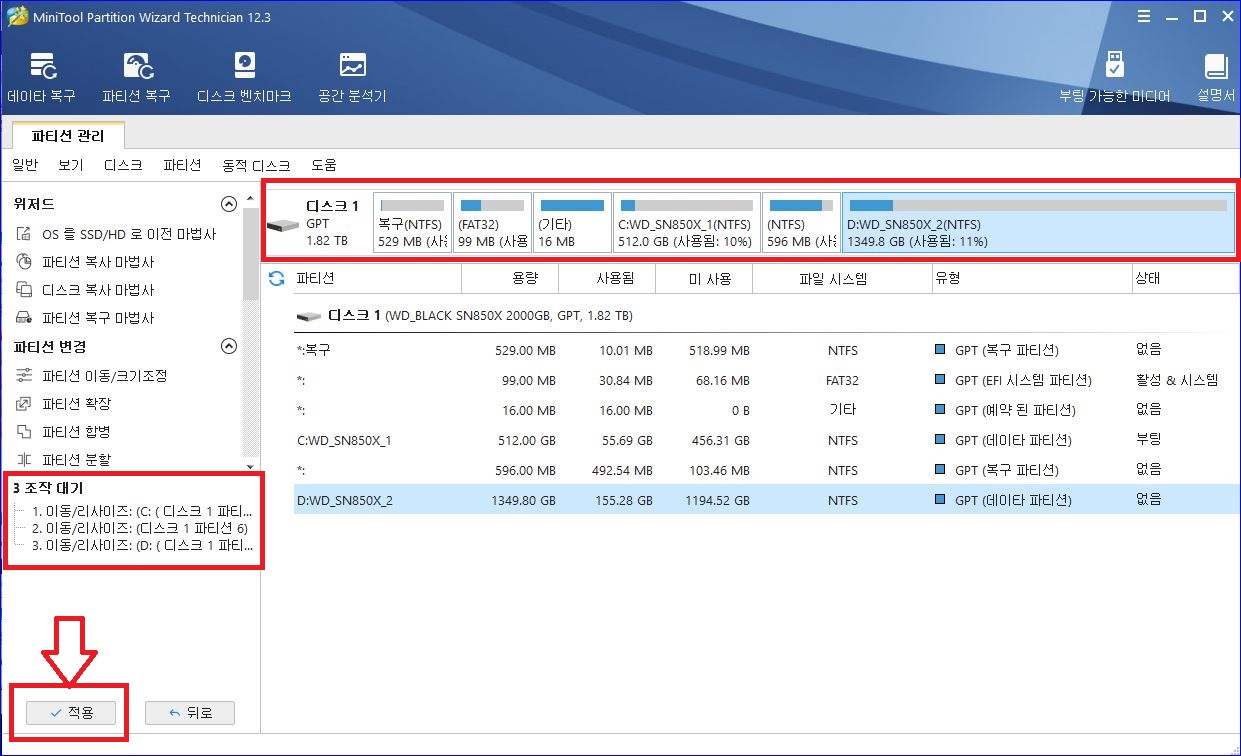Viewport: 1241px width, 756px height.
Task: Click the 3 조작 대기 heading
Action: point(48,488)
